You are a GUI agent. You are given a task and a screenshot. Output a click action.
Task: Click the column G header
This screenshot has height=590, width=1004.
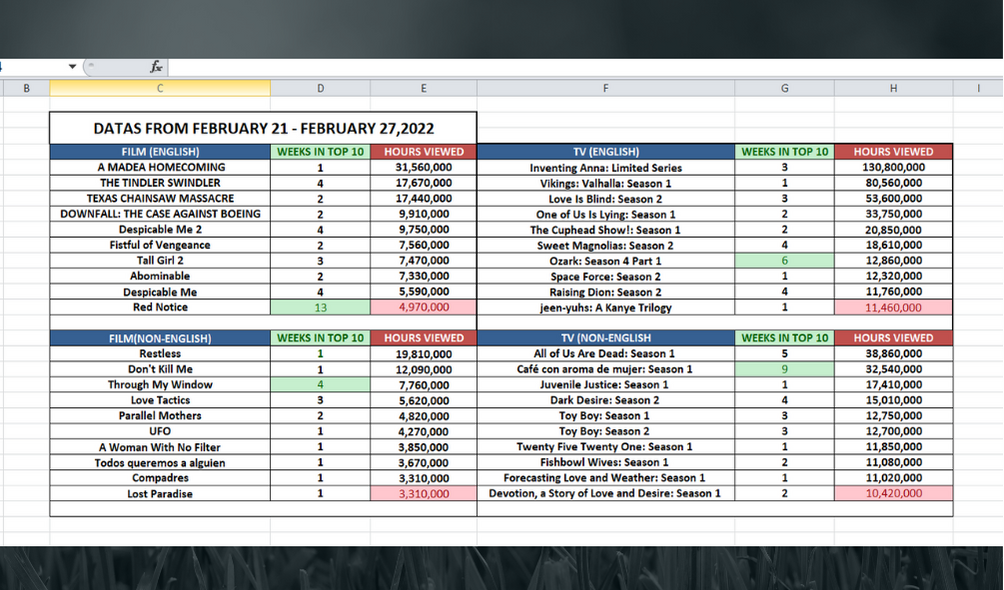coord(784,88)
